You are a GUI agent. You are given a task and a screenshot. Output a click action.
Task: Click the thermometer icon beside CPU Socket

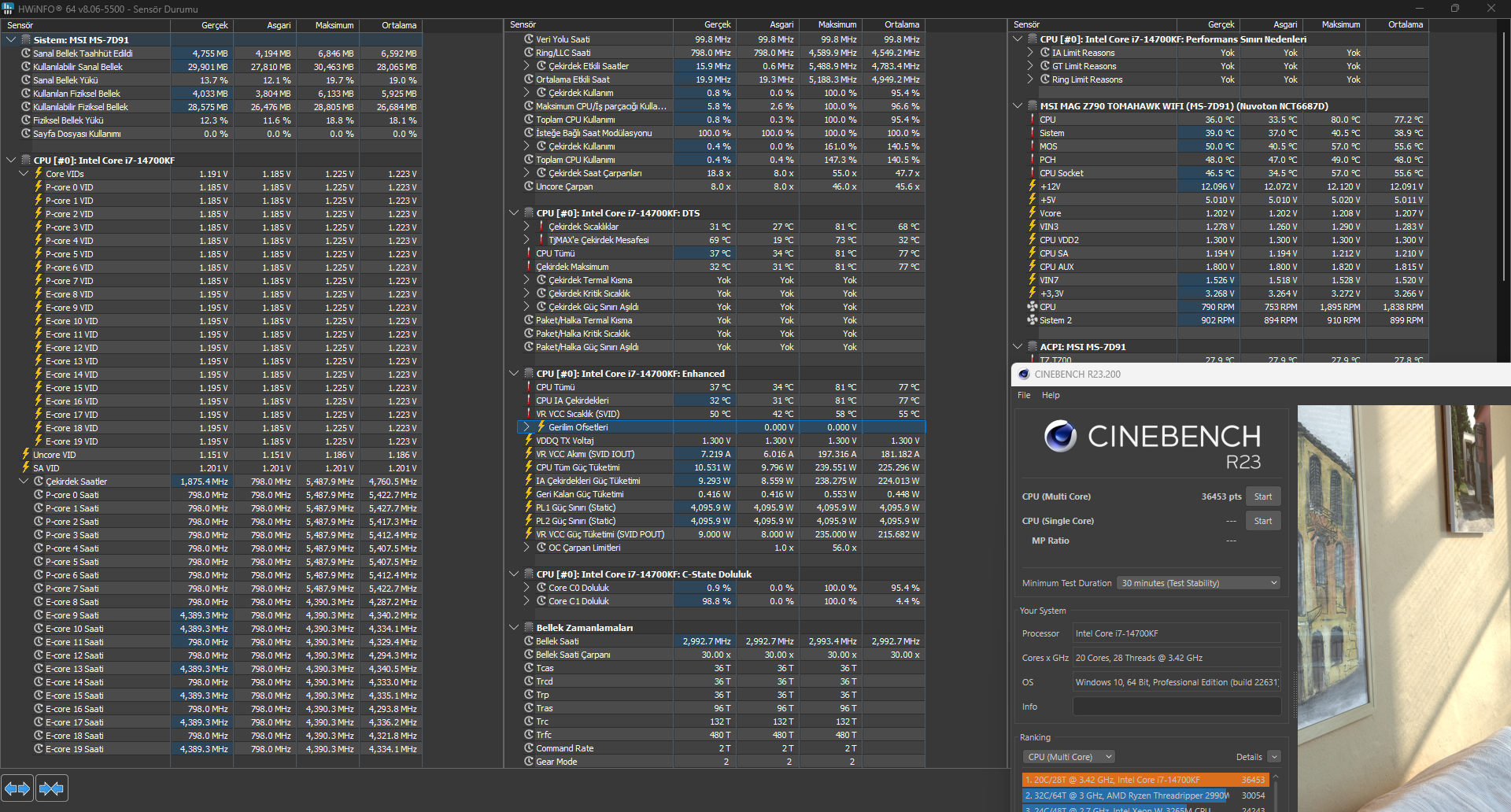(x=1033, y=173)
